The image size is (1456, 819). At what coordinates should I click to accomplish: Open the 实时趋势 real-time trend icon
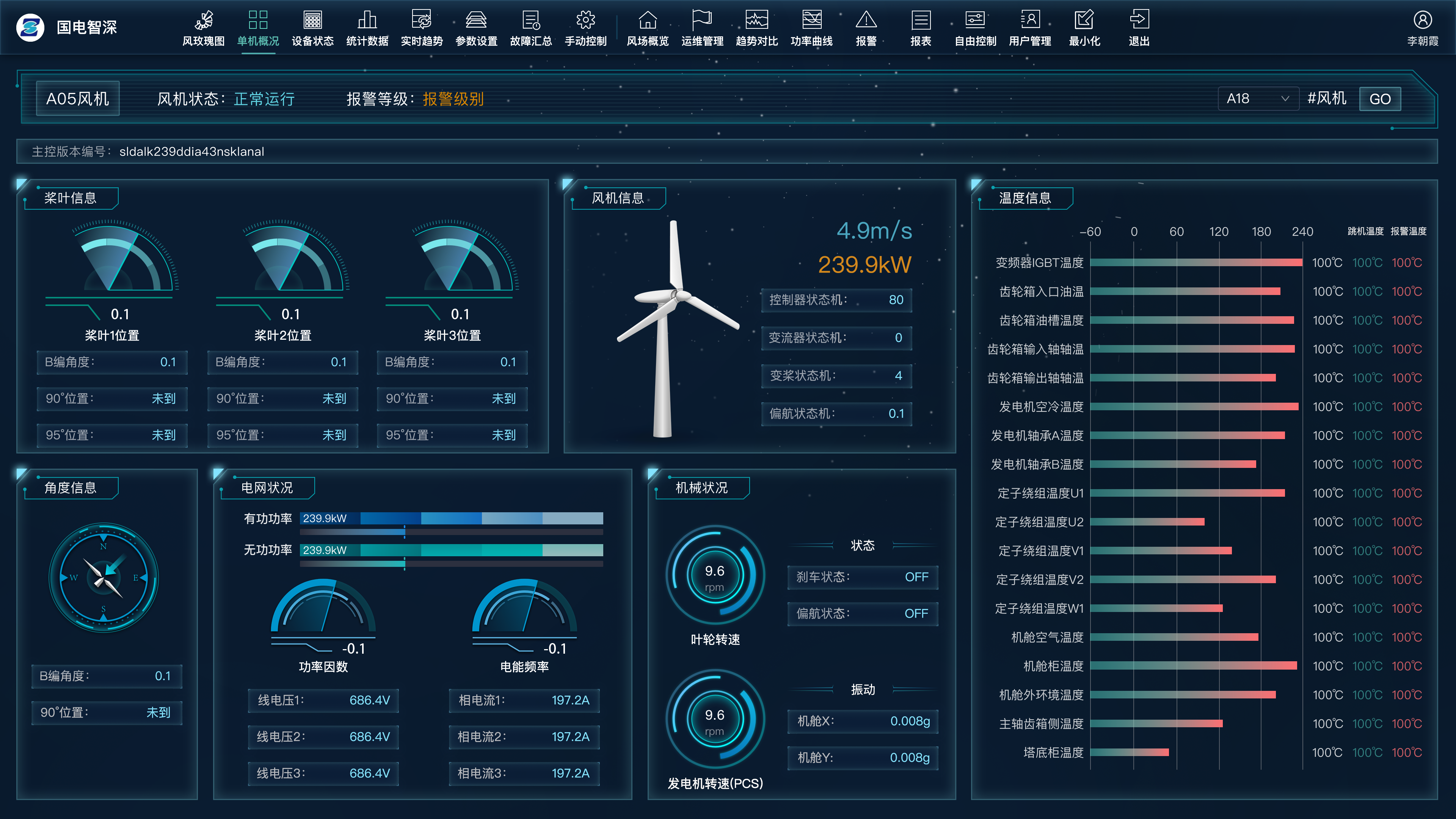click(422, 20)
